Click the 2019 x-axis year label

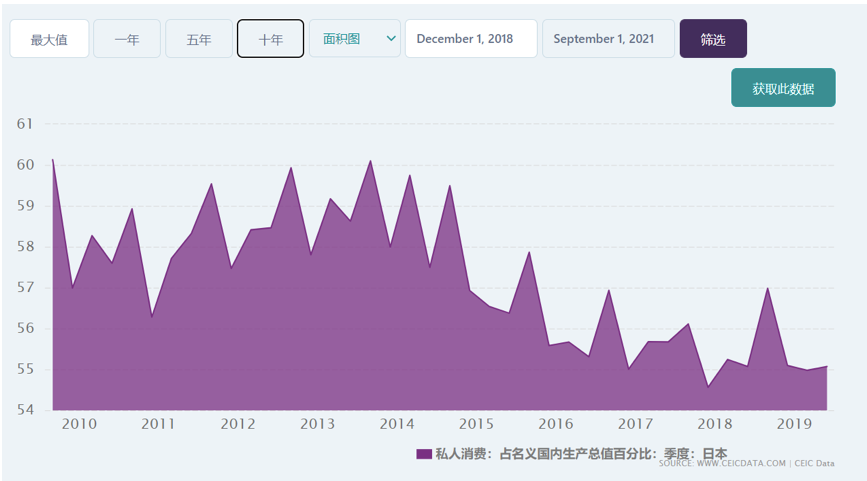[795, 424]
